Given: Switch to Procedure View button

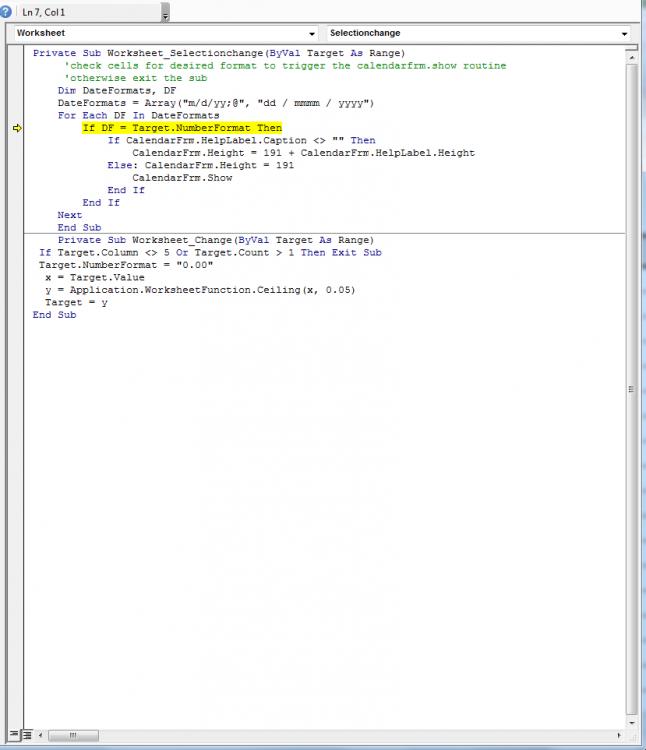Looking at the screenshot, I should point(14,734).
